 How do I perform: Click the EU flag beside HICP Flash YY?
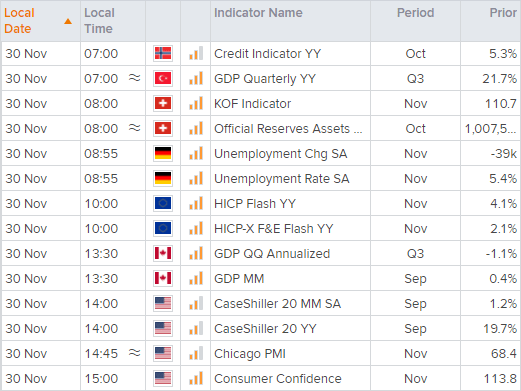point(163,204)
